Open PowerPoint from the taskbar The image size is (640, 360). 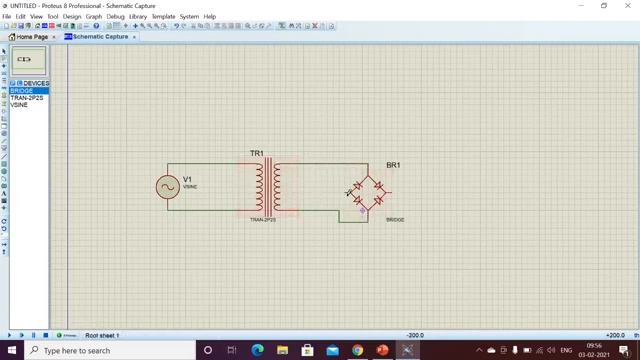click(382, 350)
